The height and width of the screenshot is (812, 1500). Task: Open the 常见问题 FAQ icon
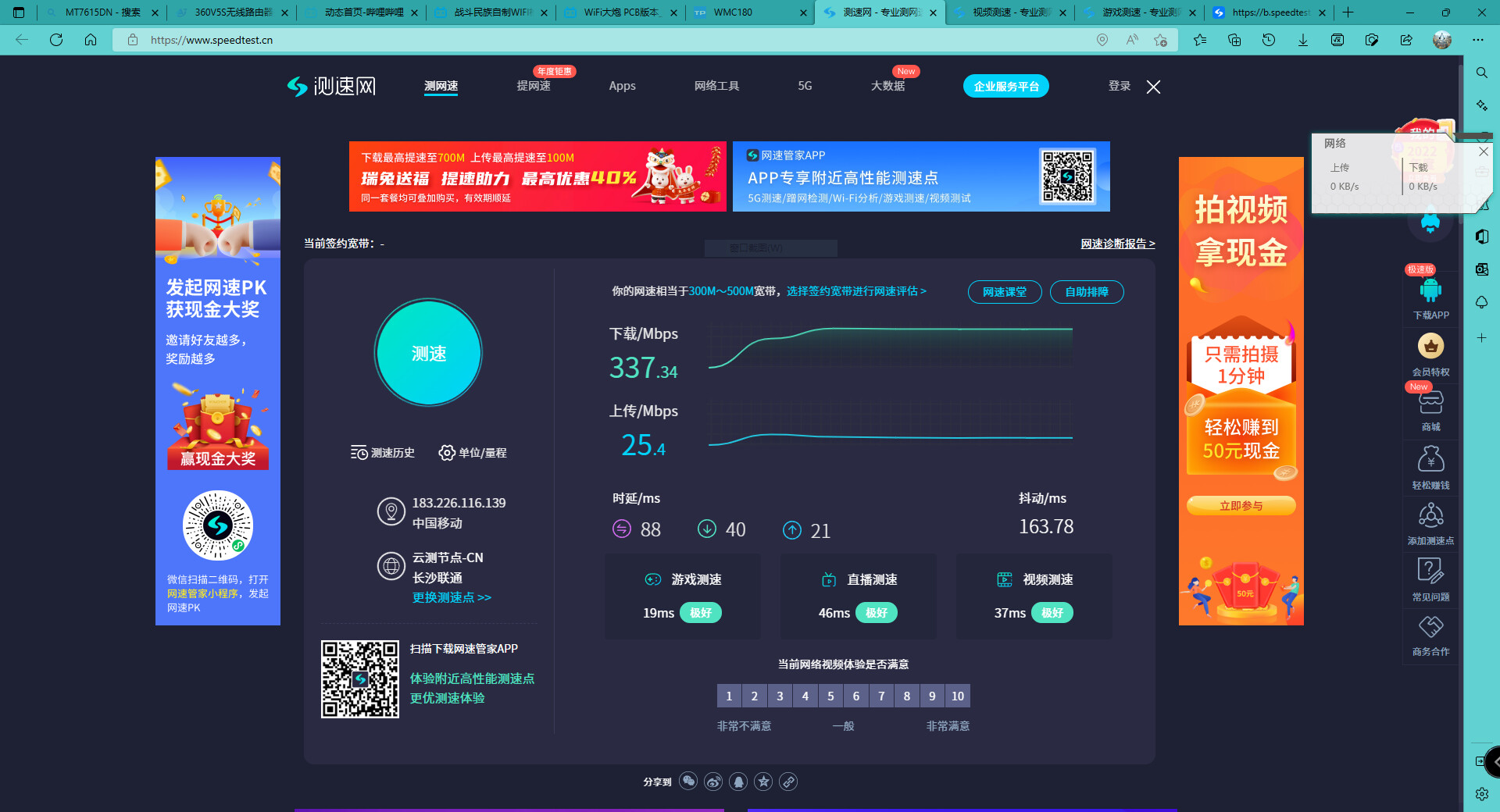click(1430, 572)
